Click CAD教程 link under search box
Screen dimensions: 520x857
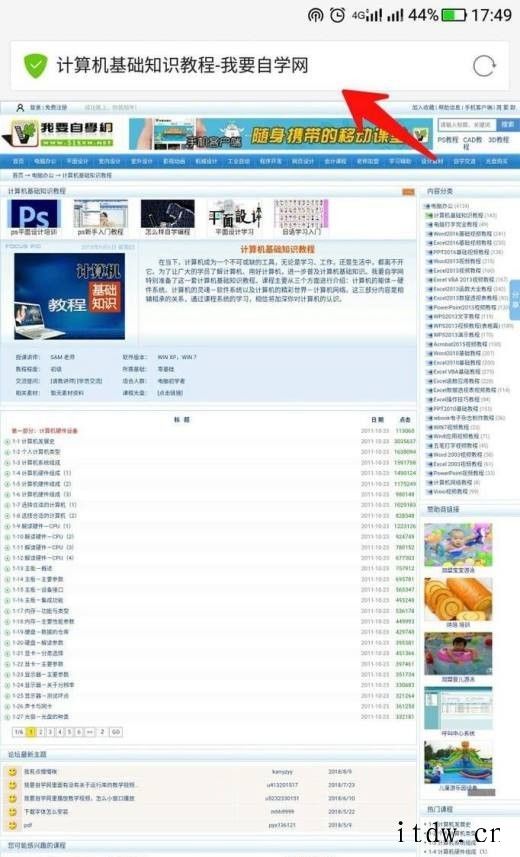[472, 143]
